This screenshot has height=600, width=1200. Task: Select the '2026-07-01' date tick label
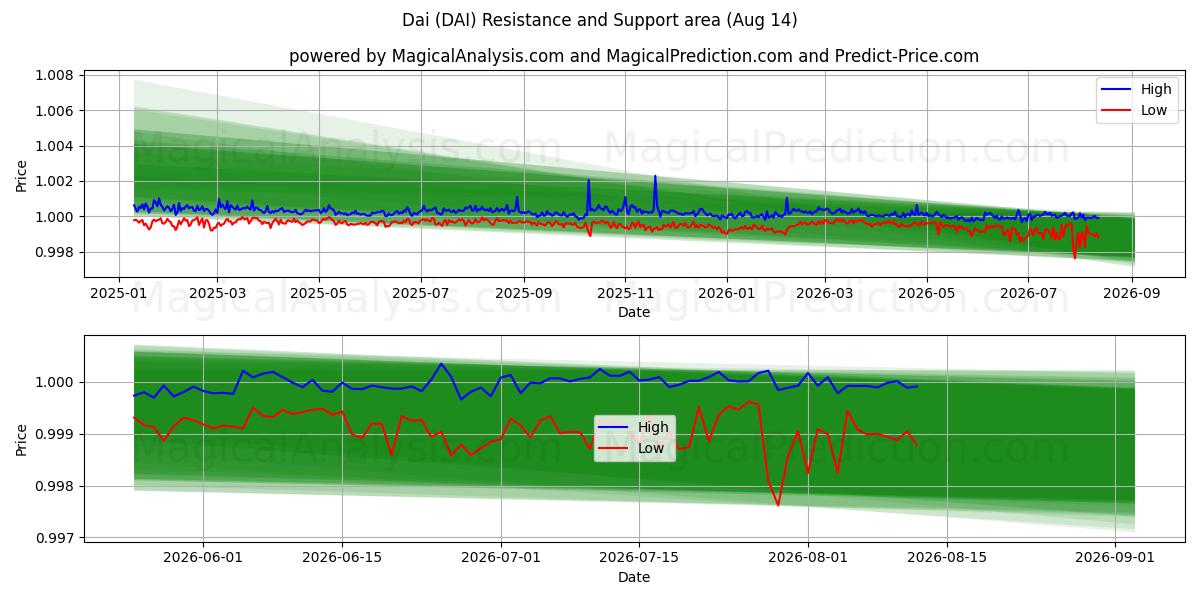tap(501, 558)
